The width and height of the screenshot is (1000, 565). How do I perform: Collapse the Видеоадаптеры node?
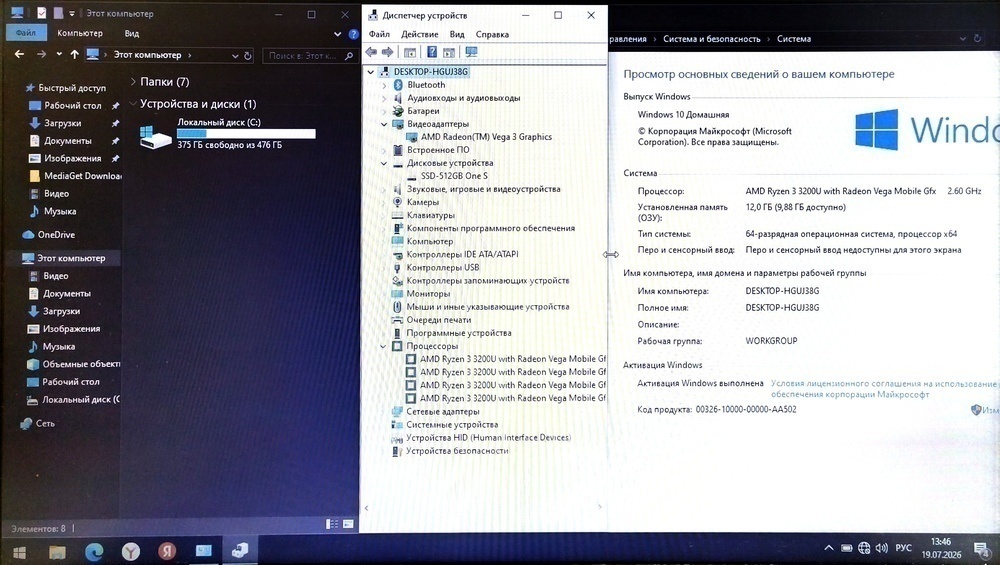(384, 124)
